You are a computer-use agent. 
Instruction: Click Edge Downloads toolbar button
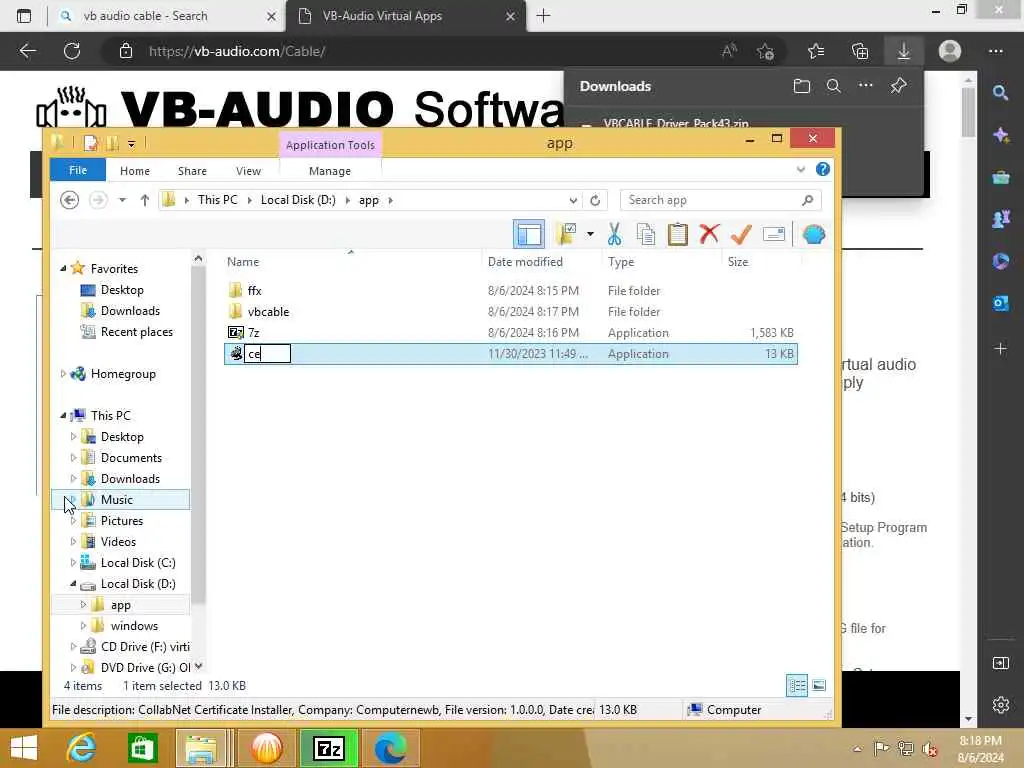(904, 51)
